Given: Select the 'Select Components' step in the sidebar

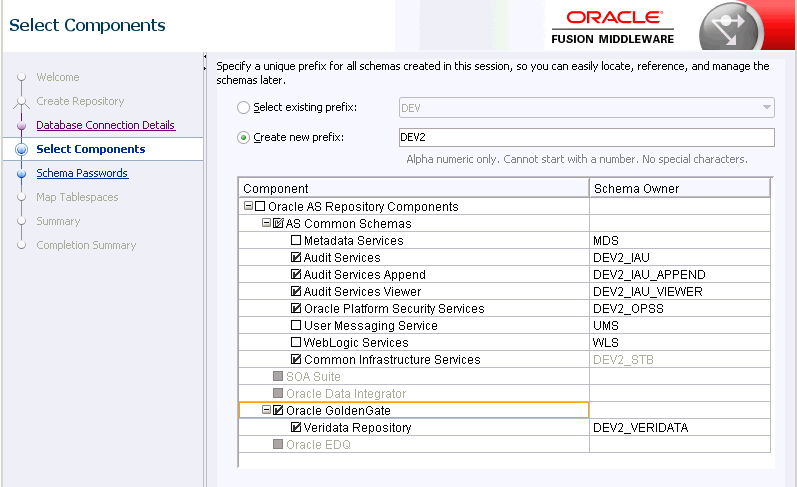Looking at the screenshot, I should (x=90, y=149).
